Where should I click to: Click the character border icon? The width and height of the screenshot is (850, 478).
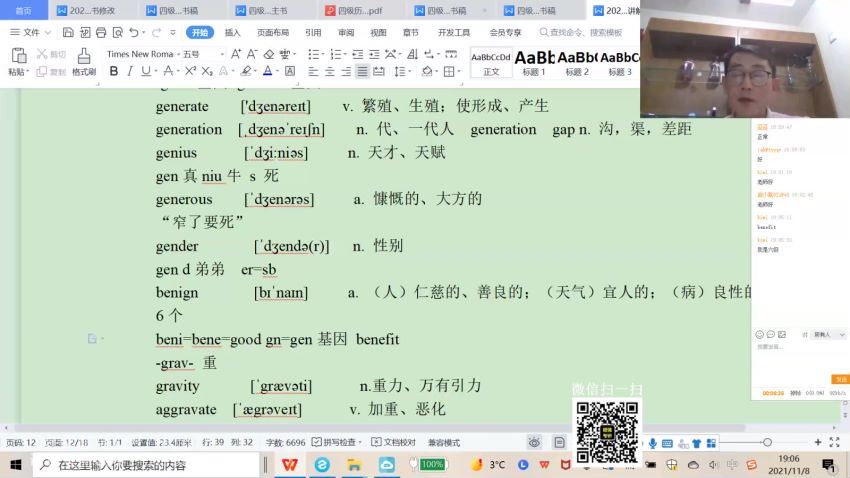coord(290,71)
